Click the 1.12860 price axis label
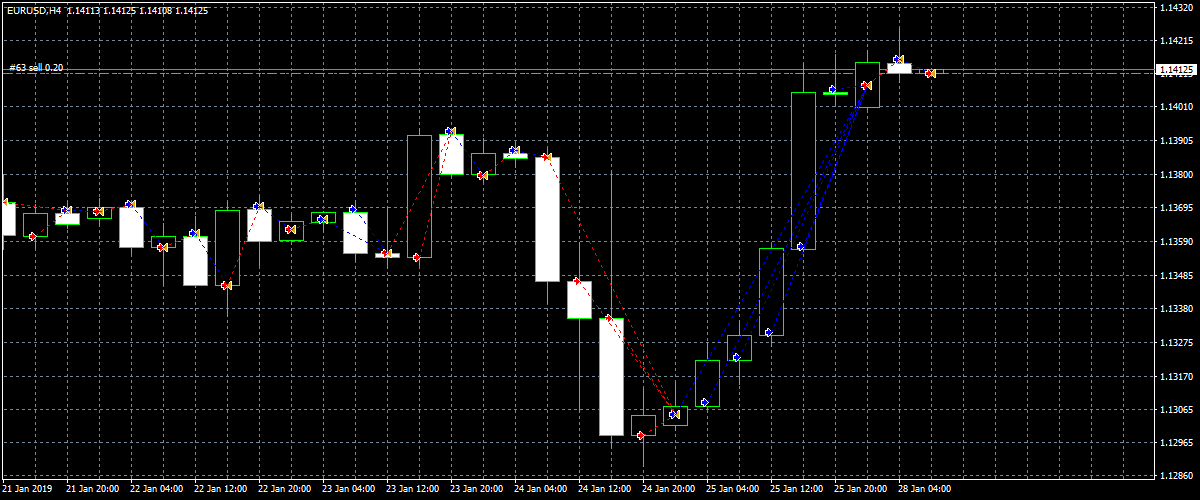 point(1176,477)
